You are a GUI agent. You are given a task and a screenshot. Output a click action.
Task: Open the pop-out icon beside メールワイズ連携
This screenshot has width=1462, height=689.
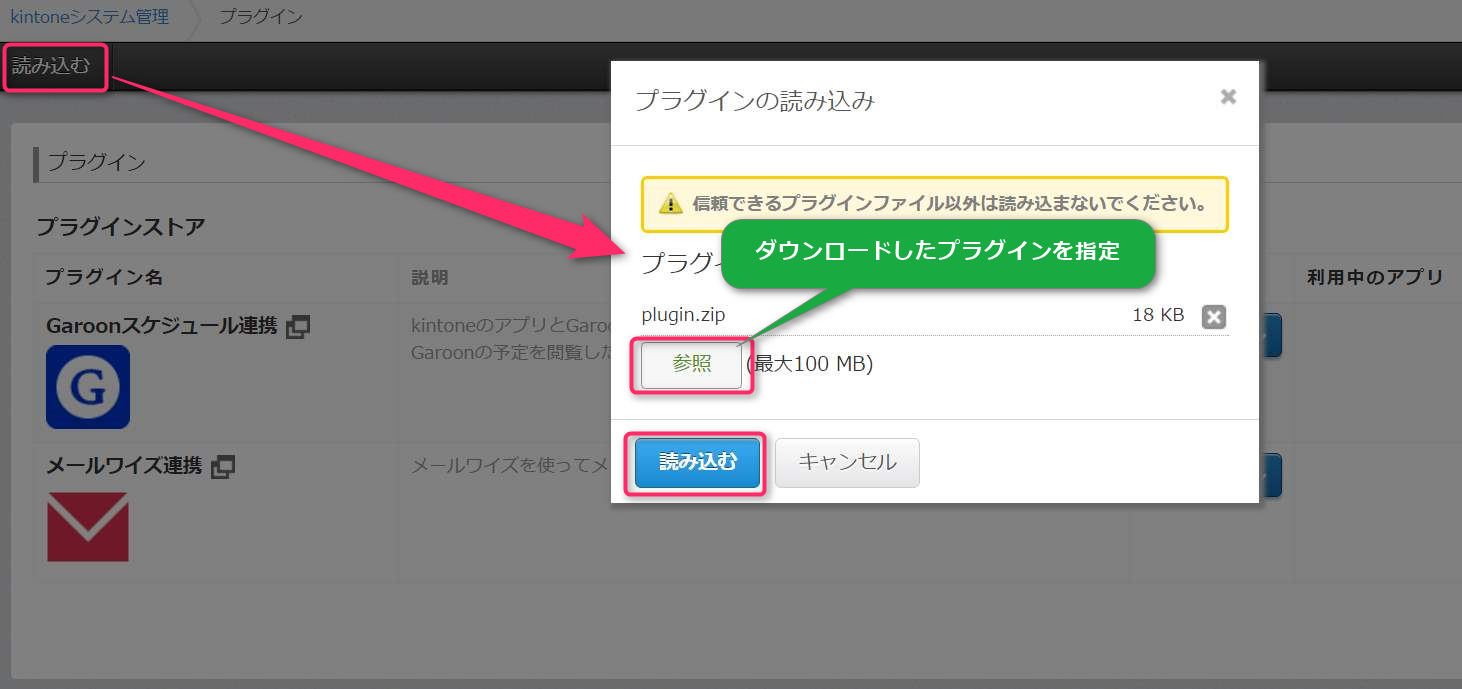(x=223, y=466)
